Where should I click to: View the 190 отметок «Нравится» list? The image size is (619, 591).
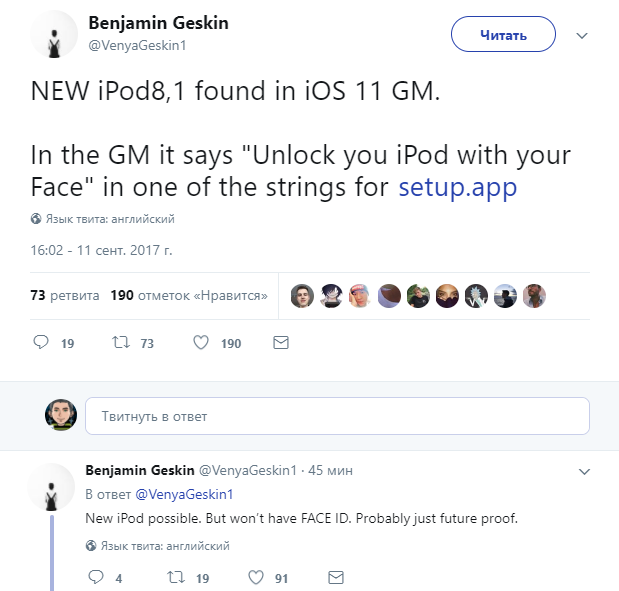[189, 296]
